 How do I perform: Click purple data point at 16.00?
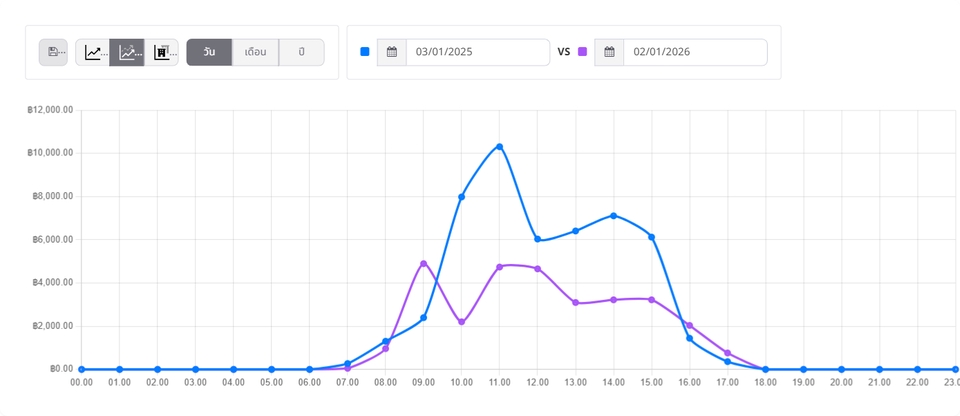[689, 325]
